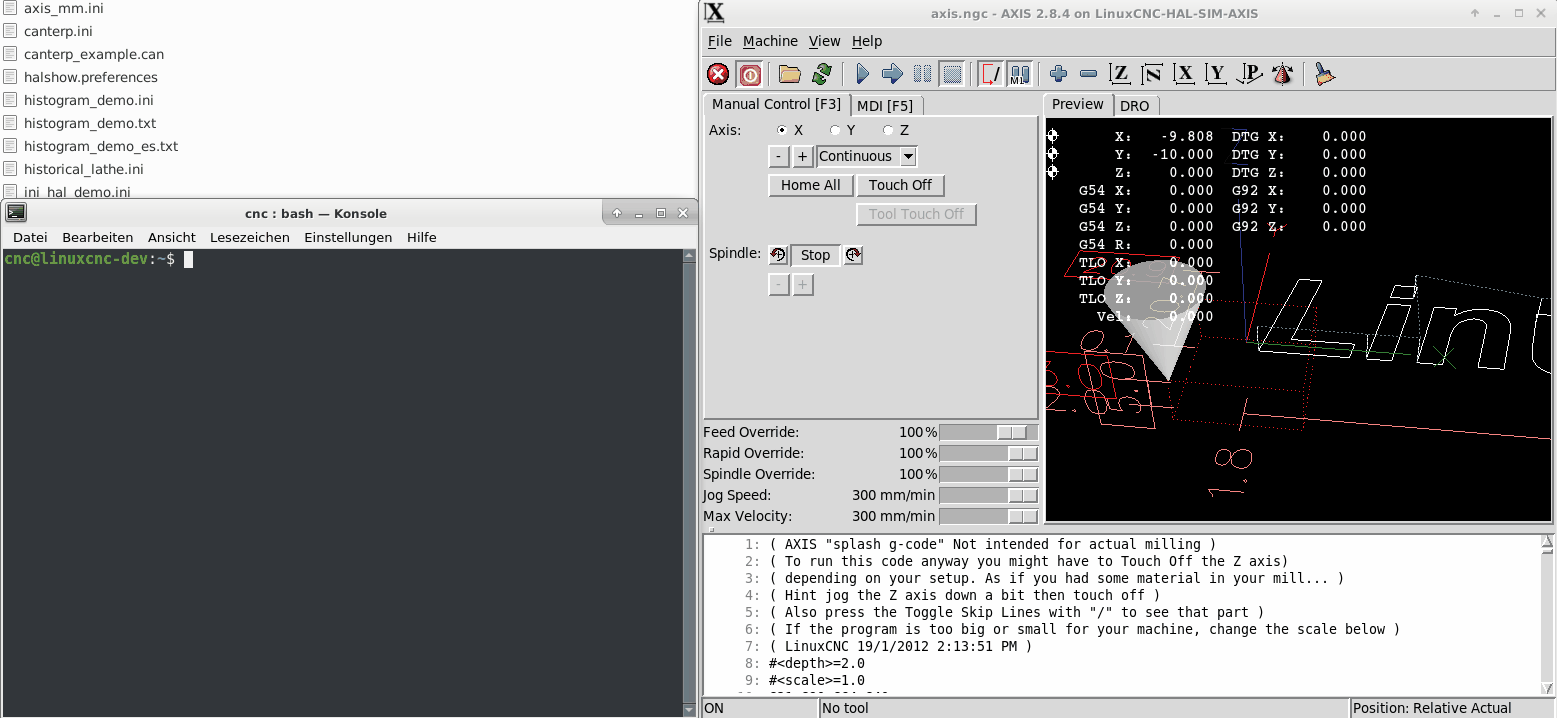
Task: Run the program with the play icon
Action: [x=863, y=74]
